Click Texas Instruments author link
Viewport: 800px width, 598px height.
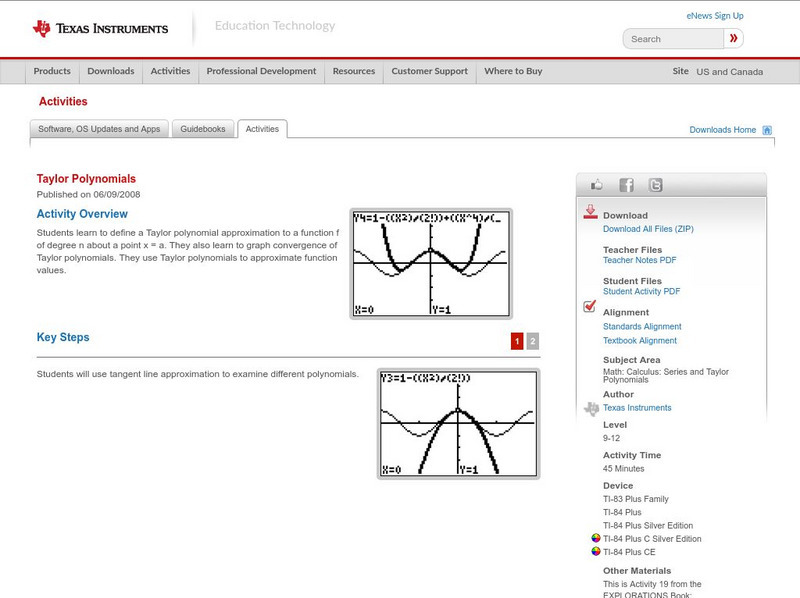click(x=637, y=408)
